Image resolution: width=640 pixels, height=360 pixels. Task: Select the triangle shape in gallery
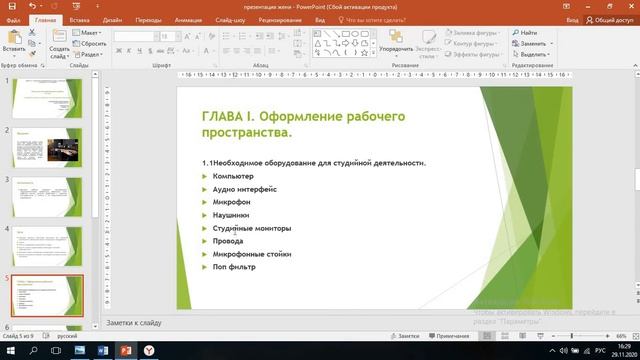click(318, 43)
